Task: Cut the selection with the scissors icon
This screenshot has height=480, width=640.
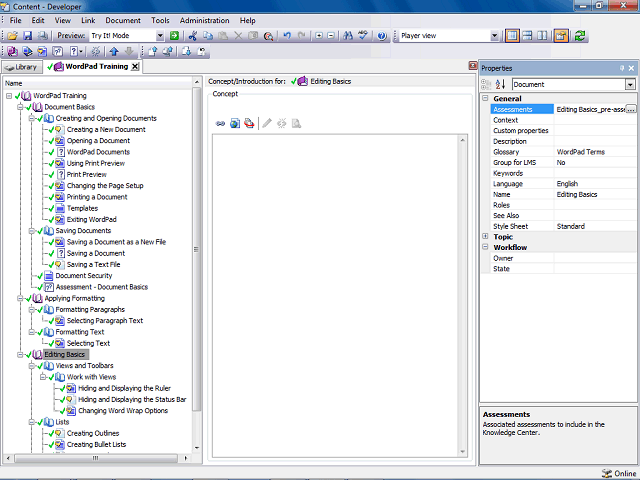Action: [193, 36]
